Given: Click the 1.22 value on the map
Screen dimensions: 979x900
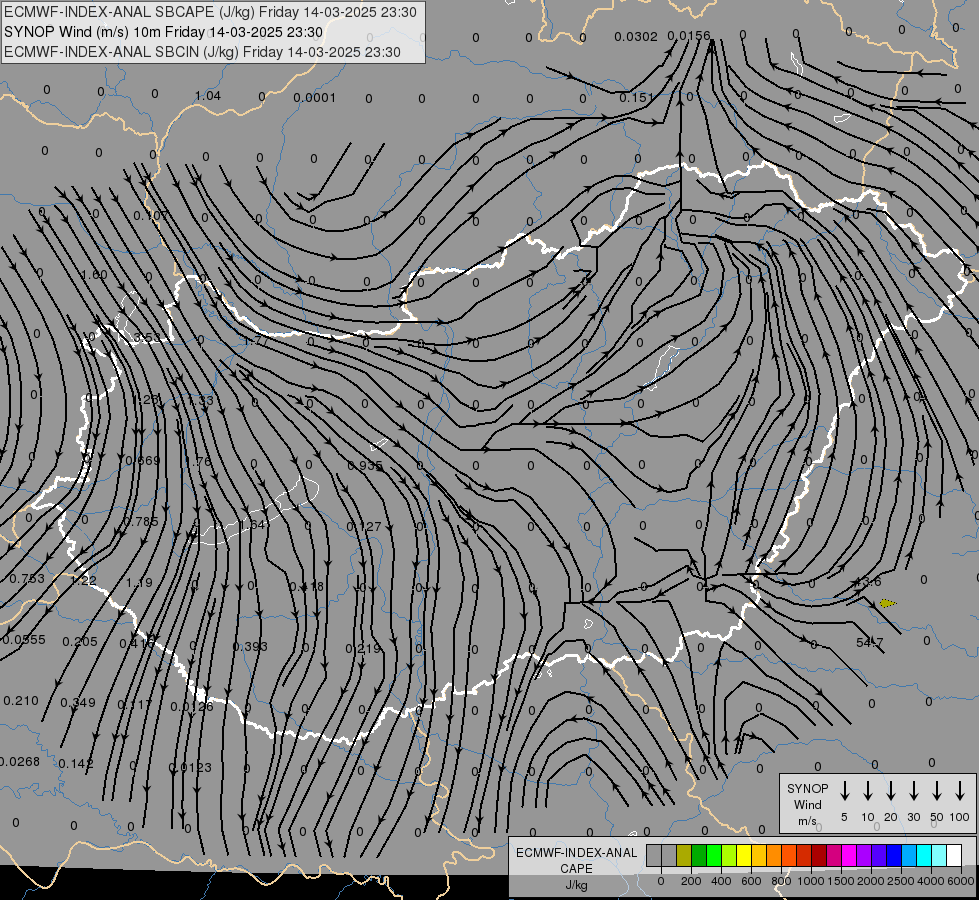Looking at the screenshot, I should 84,581.
